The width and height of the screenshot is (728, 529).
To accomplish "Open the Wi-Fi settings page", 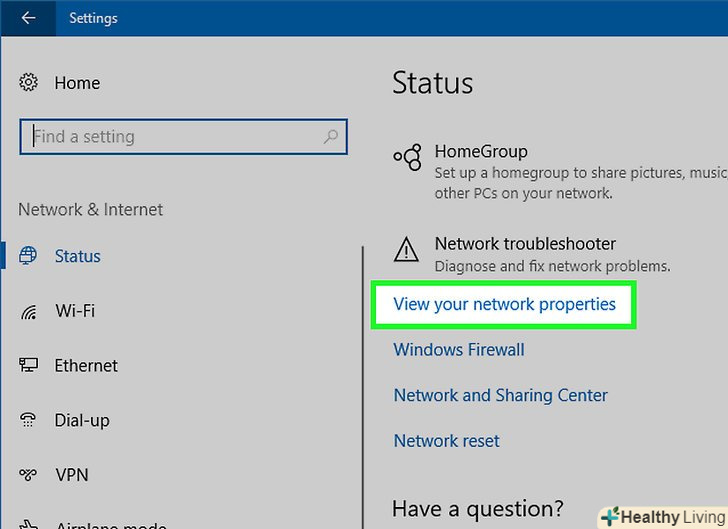I will tap(75, 311).
